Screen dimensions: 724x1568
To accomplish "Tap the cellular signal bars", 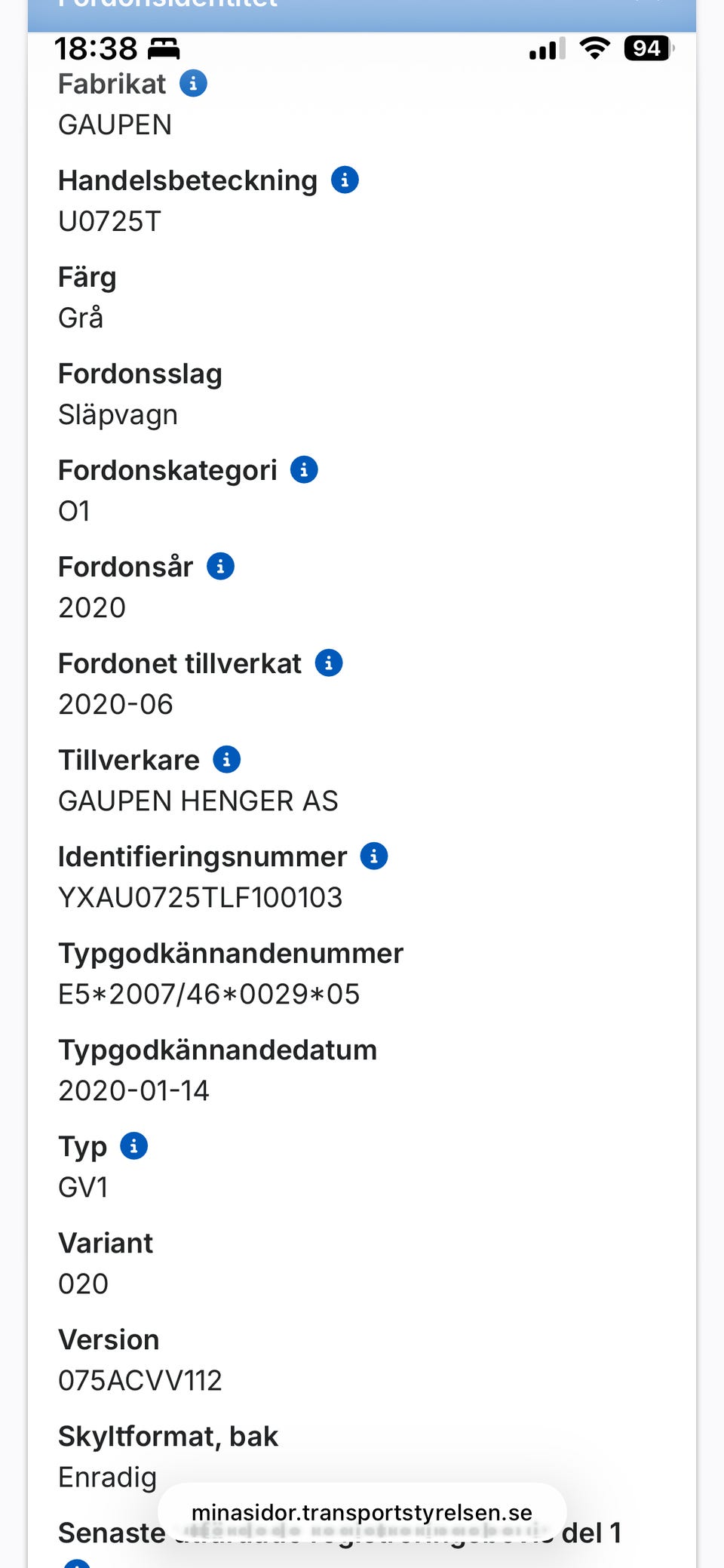I will point(547,50).
